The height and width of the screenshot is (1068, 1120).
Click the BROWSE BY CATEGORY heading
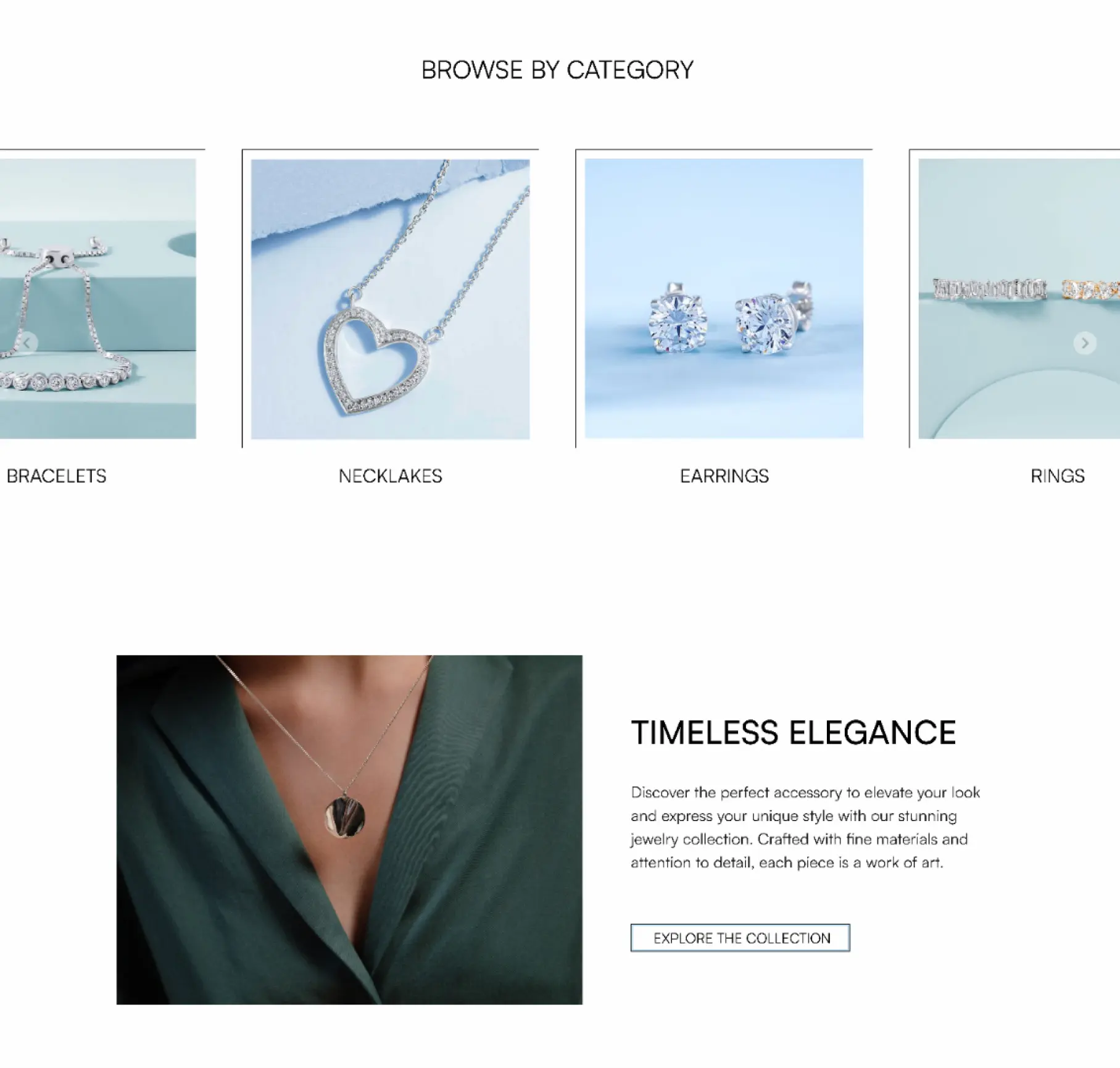(x=558, y=70)
